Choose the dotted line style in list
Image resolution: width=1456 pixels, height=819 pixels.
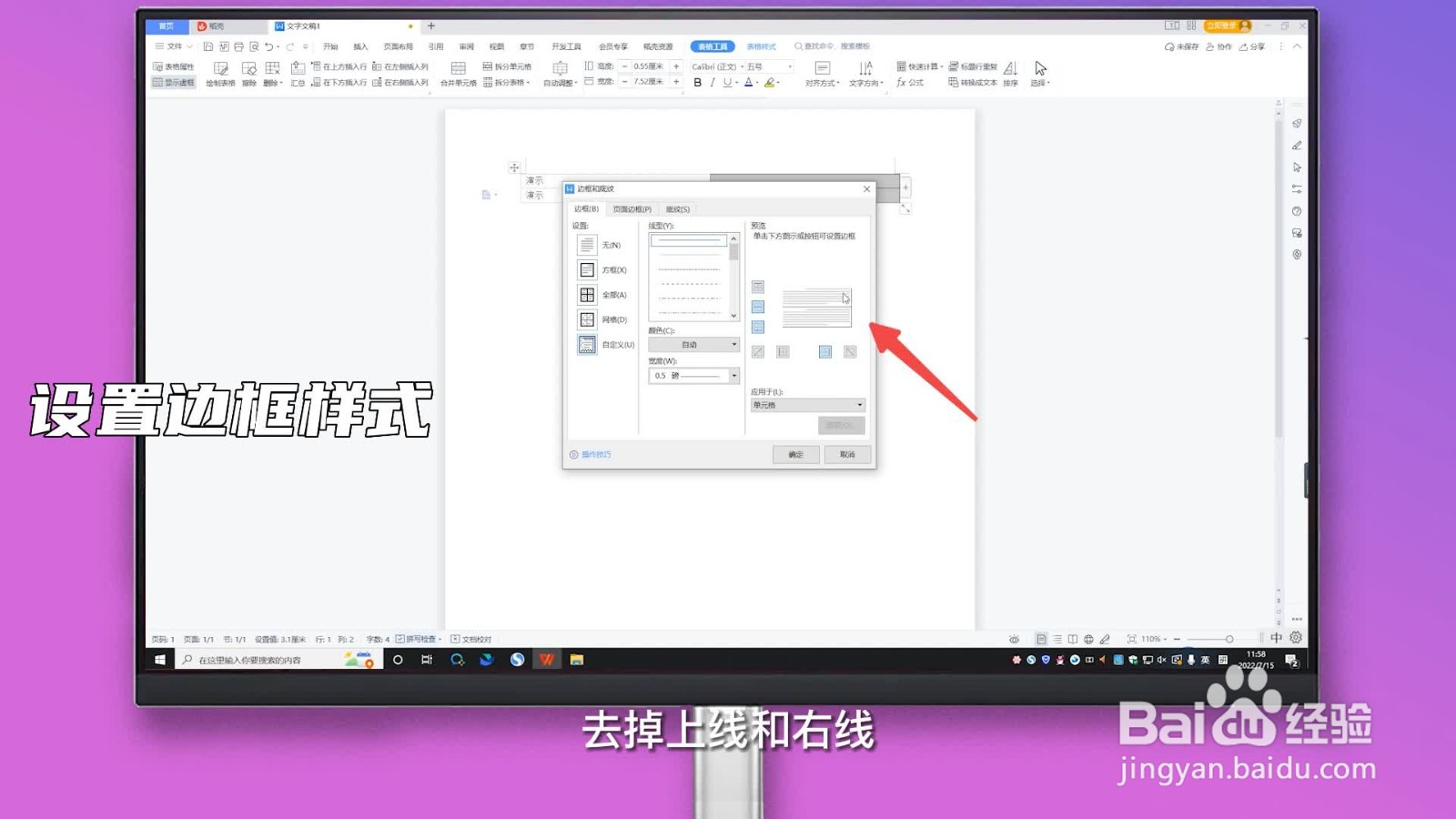(689, 270)
